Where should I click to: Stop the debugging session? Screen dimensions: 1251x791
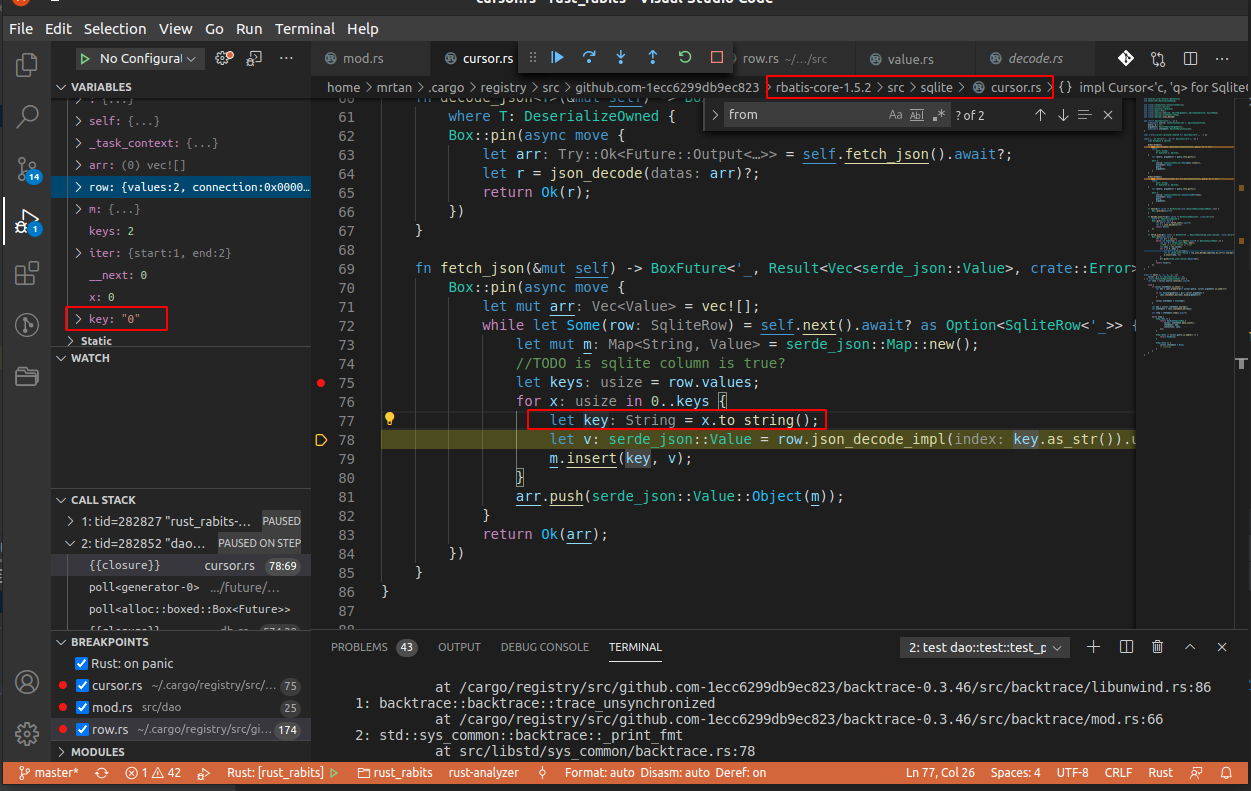717,58
